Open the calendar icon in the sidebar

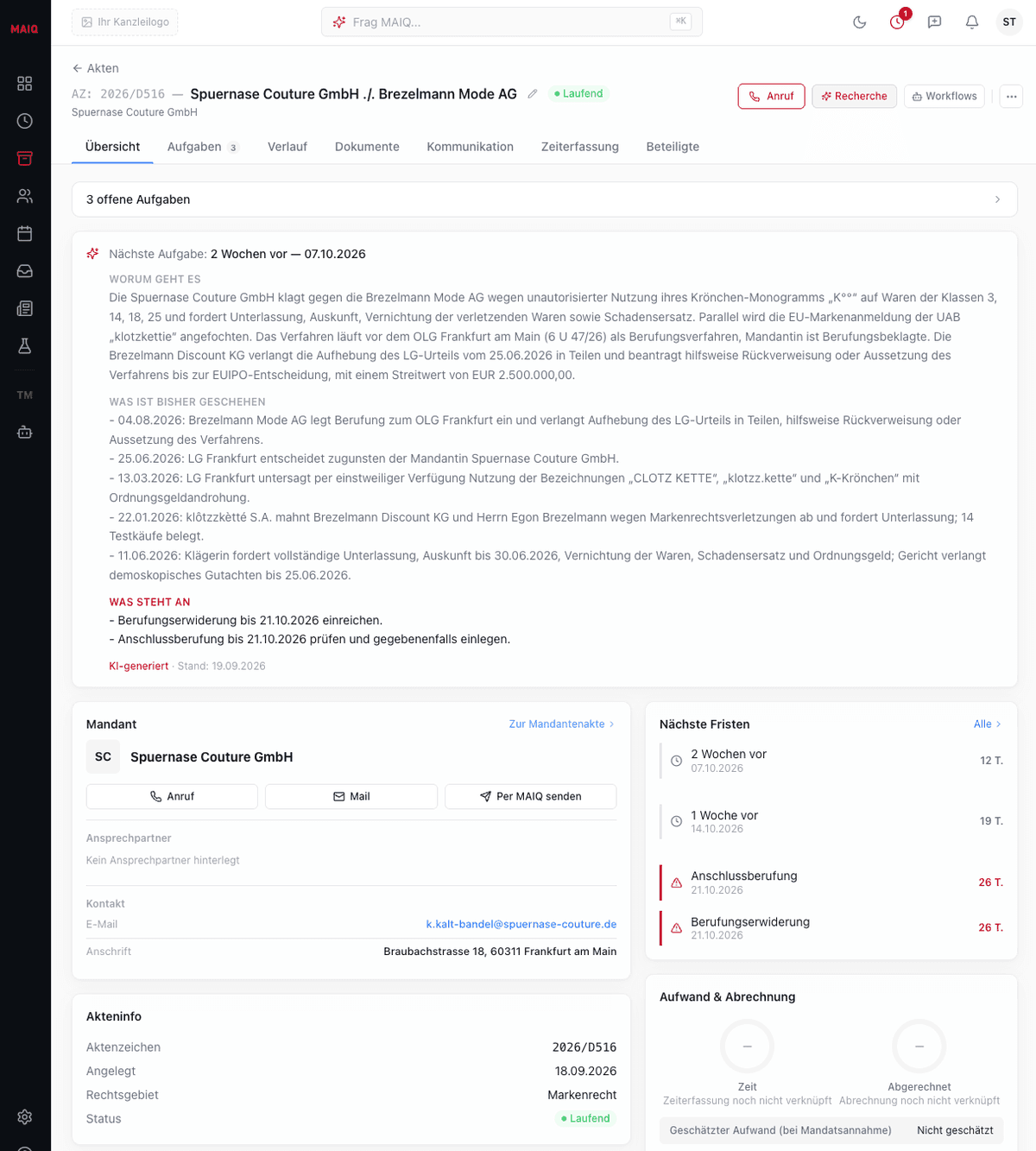pyautogui.click(x=25, y=233)
